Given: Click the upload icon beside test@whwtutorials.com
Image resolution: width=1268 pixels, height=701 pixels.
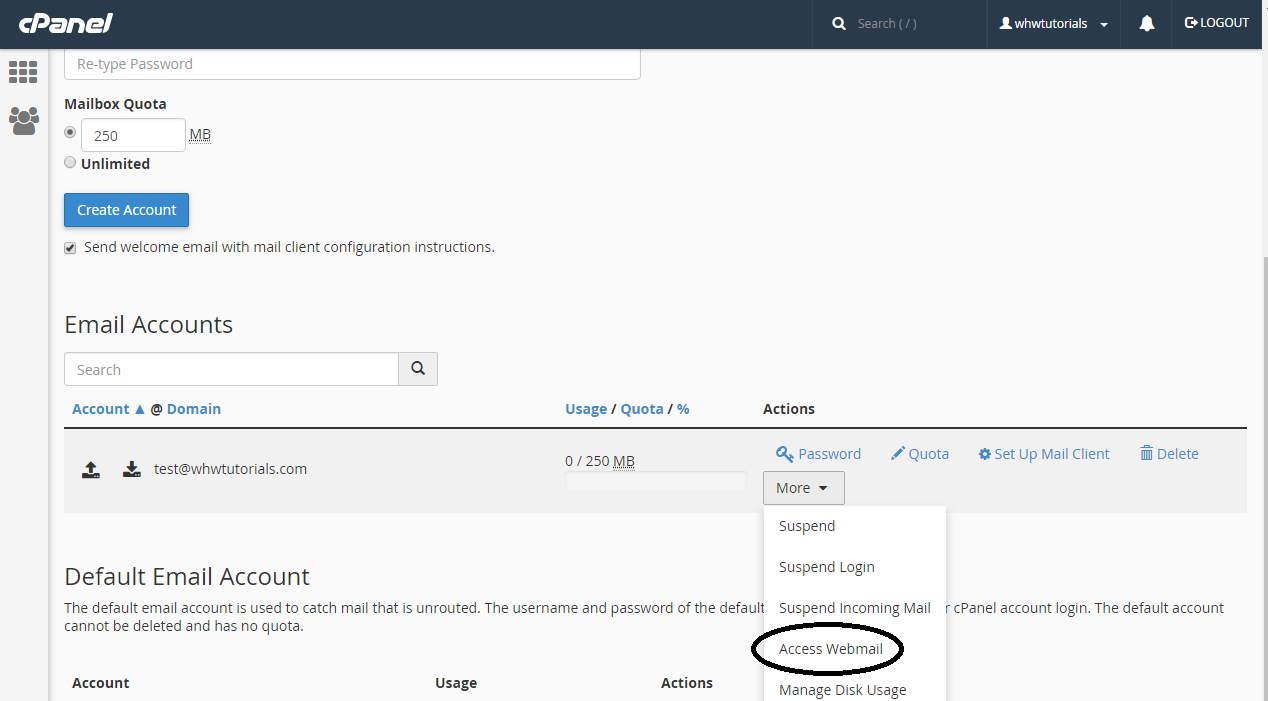Looking at the screenshot, I should pos(91,469).
